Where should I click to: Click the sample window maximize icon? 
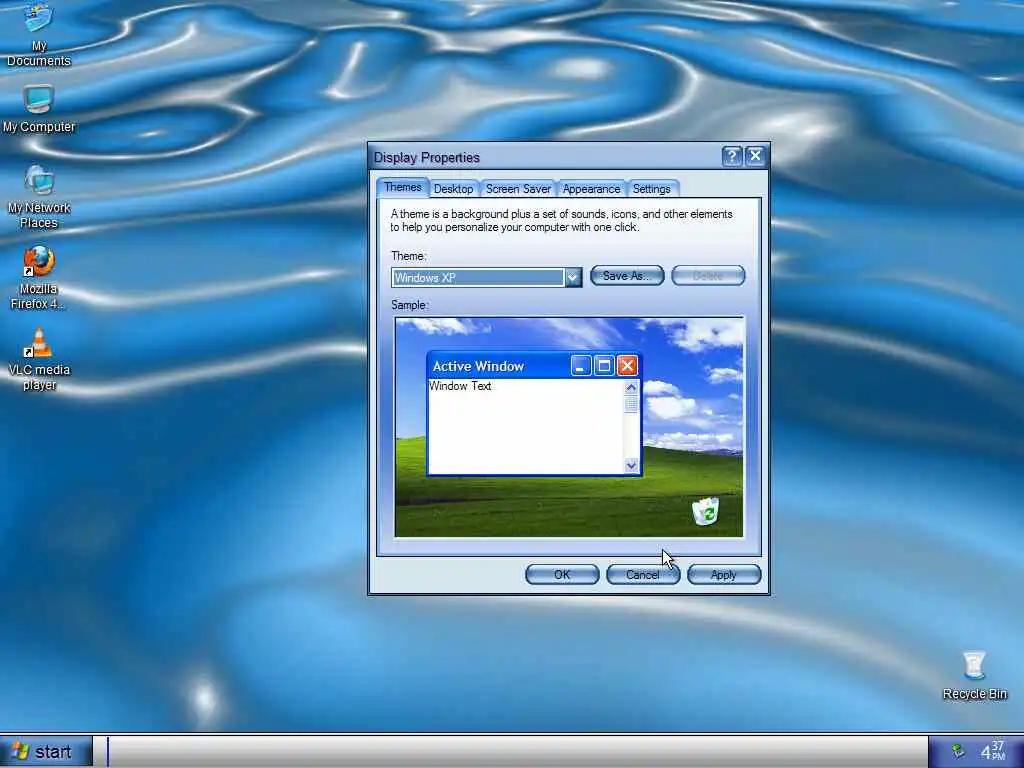[604, 366]
